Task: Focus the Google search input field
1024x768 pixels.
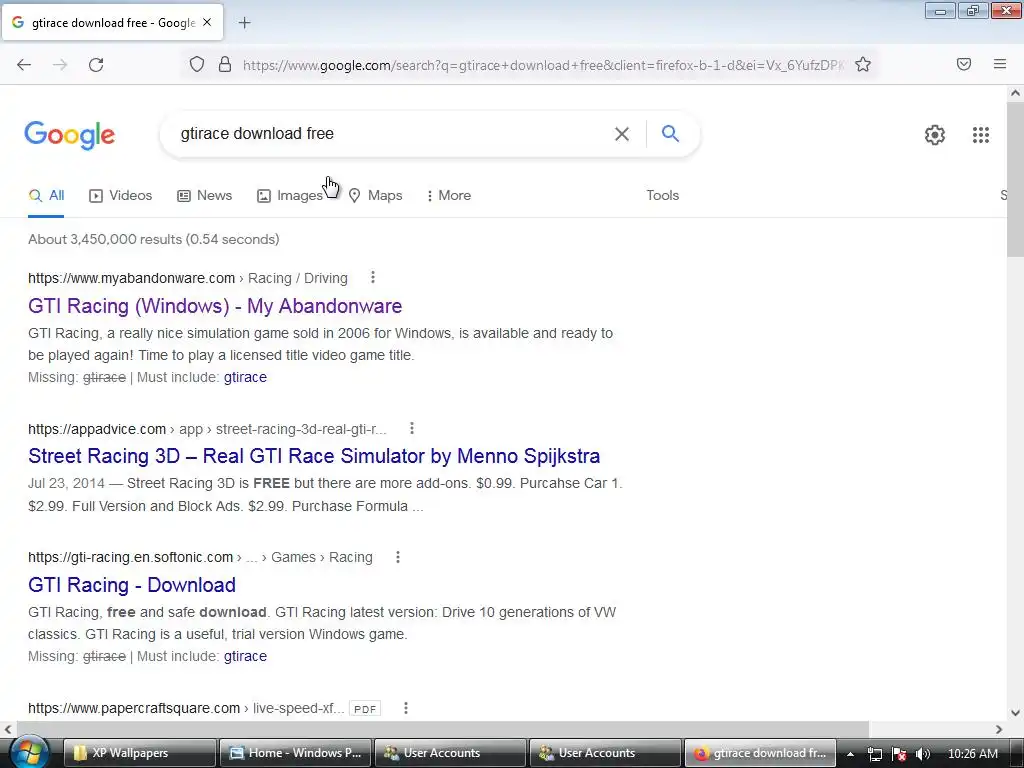Action: point(392,134)
